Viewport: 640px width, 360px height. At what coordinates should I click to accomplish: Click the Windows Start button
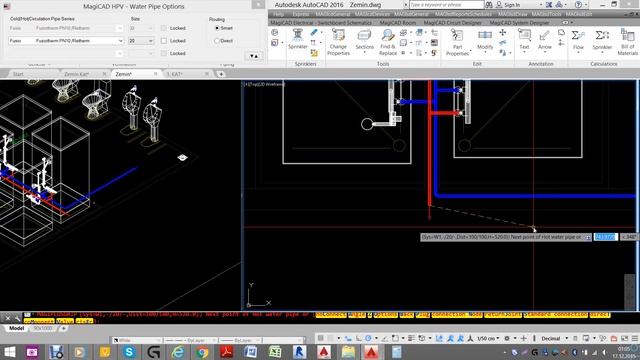click(9, 352)
